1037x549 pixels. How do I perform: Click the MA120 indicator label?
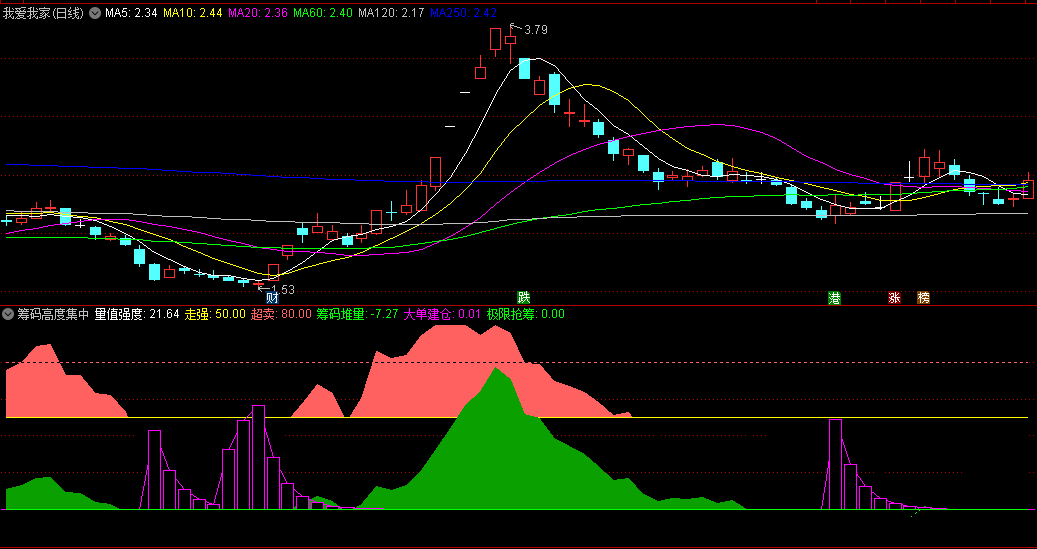pyautogui.click(x=391, y=13)
